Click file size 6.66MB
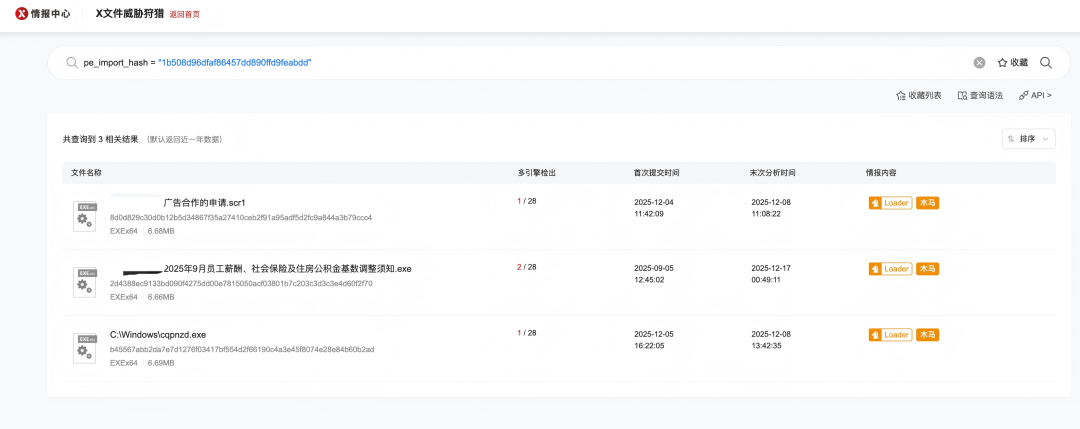This screenshot has width=1080, height=429. 160,297
